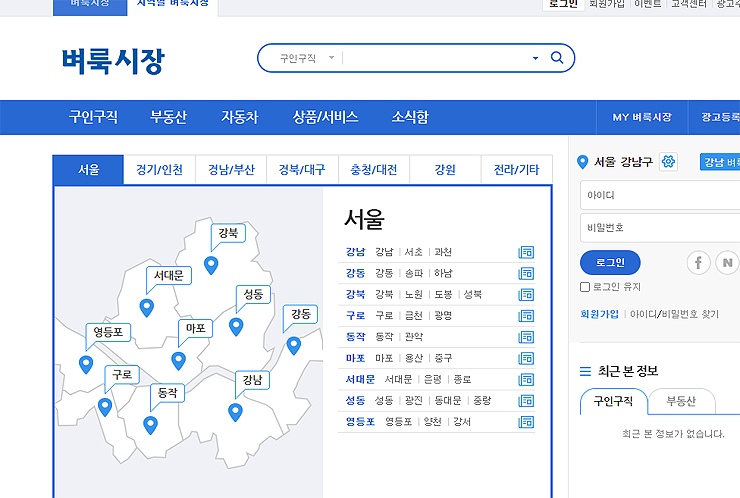Log in with the Facebook icon
This screenshot has height=498, width=740.
(x=698, y=262)
